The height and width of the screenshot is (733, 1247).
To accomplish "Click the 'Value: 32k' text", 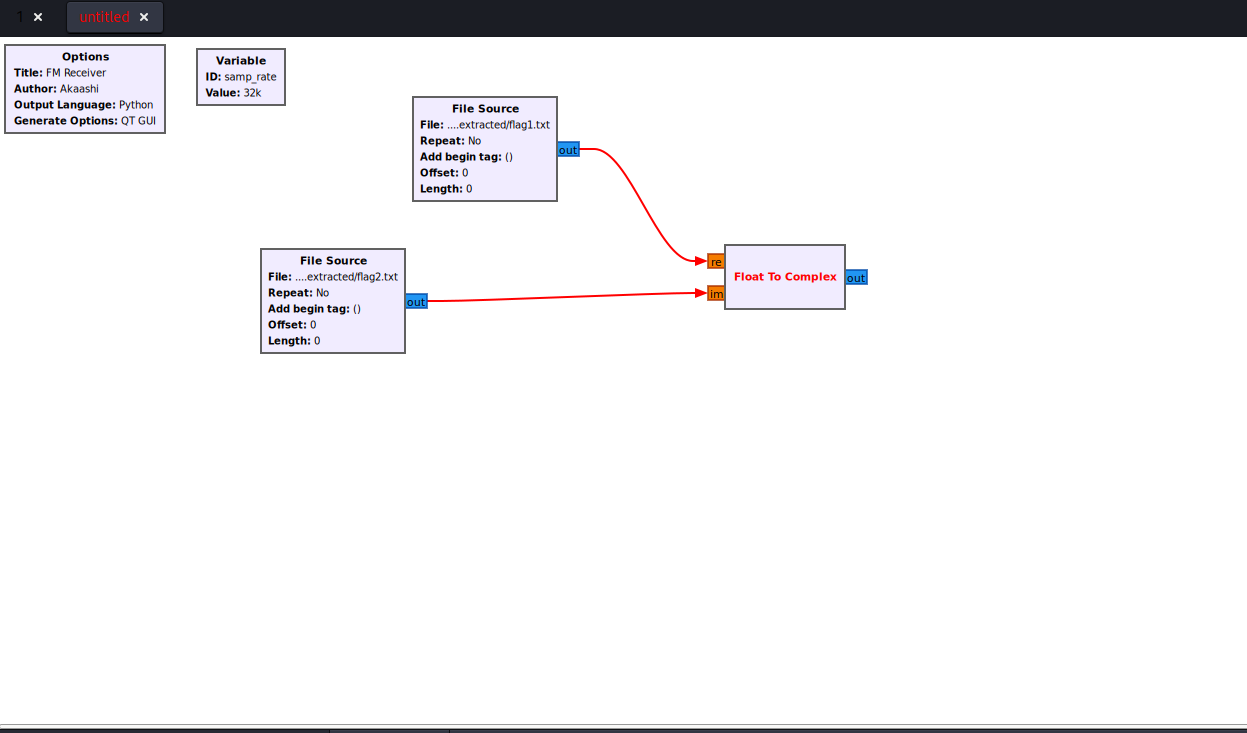I will (x=233, y=93).
